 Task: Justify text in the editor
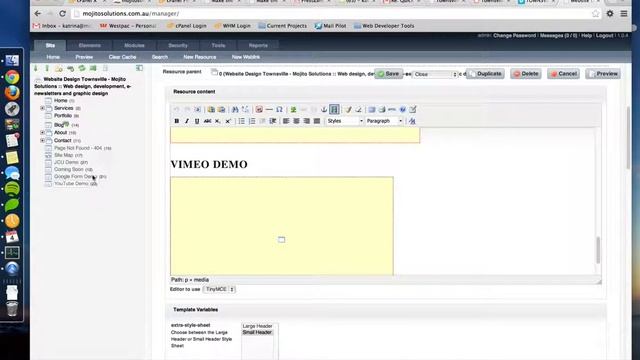tap(317, 121)
